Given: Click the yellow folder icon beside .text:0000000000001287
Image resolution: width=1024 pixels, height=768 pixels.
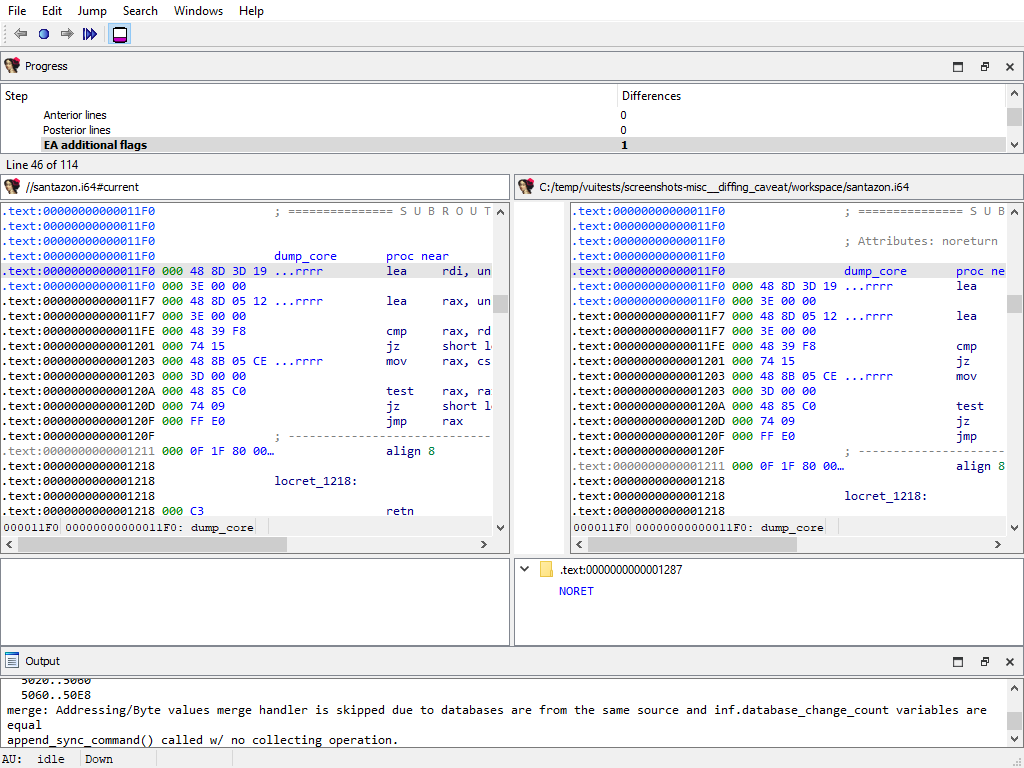Looking at the screenshot, I should (545, 568).
